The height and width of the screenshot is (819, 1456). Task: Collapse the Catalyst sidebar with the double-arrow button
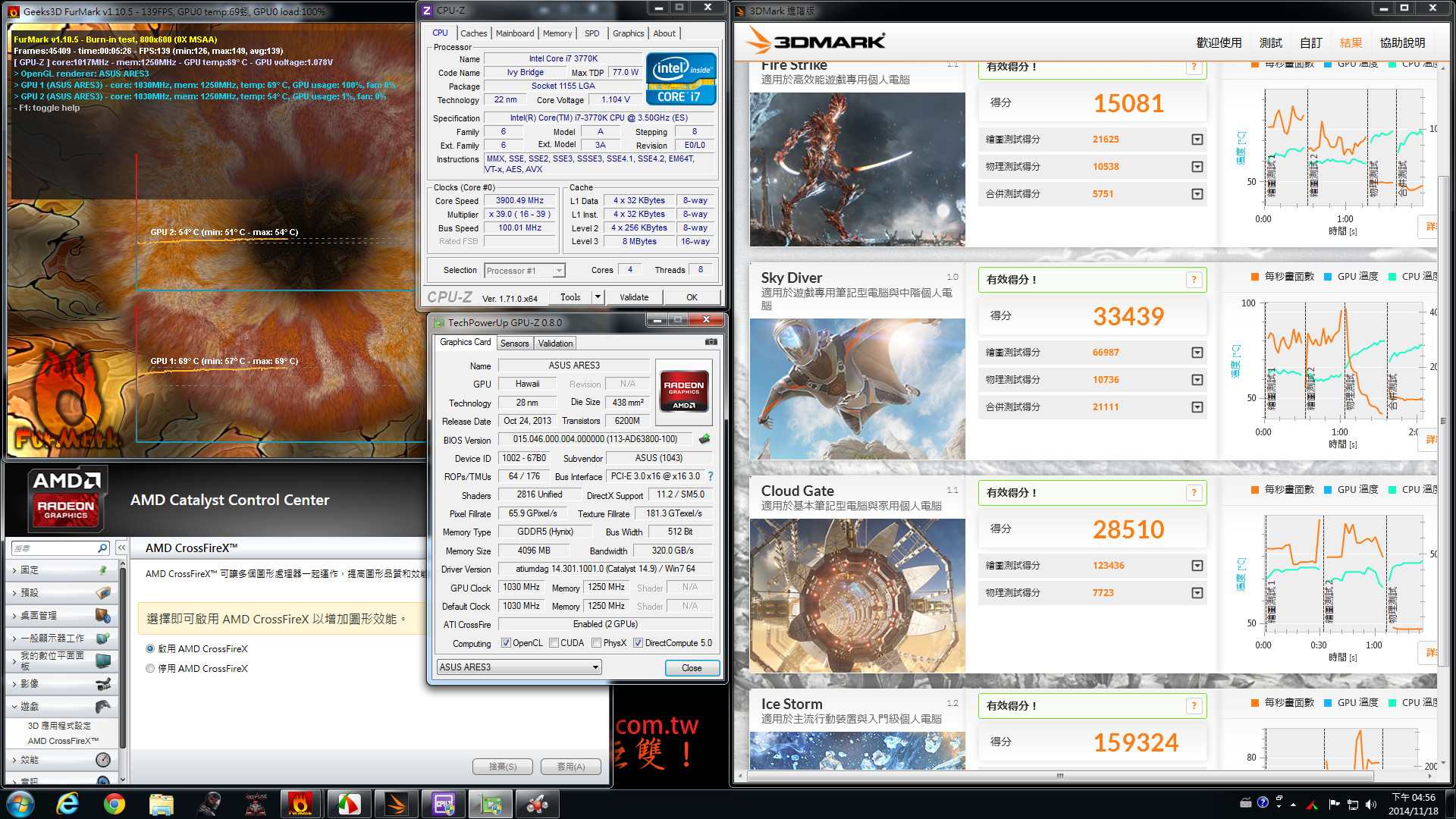click(121, 548)
